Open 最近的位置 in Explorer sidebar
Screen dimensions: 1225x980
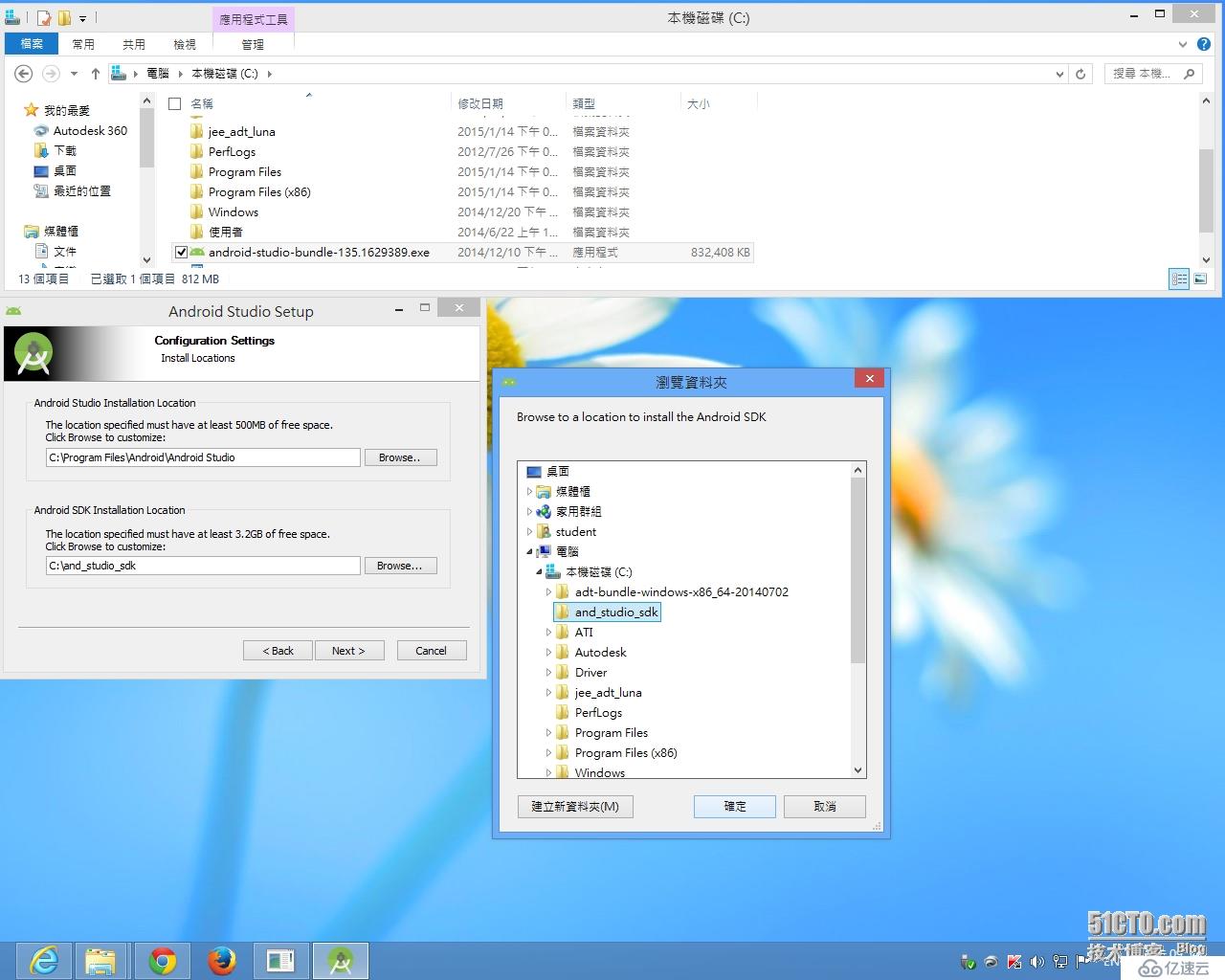coord(82,190)
